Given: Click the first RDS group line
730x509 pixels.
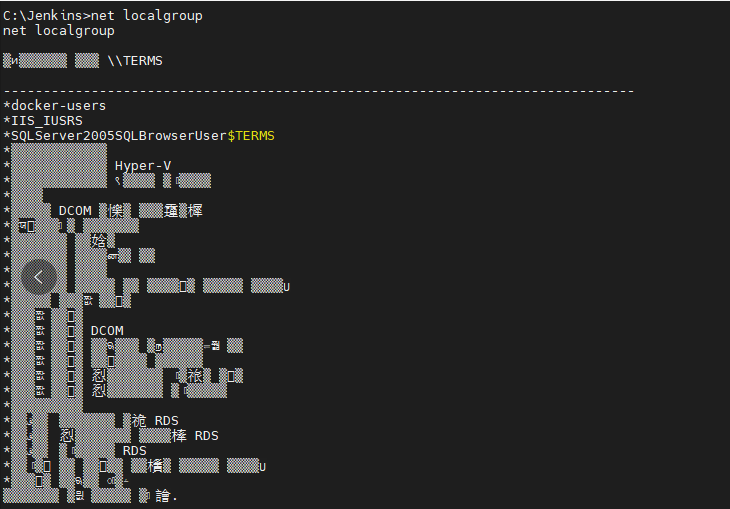Looking at the screenshot, I should point(91,421).
